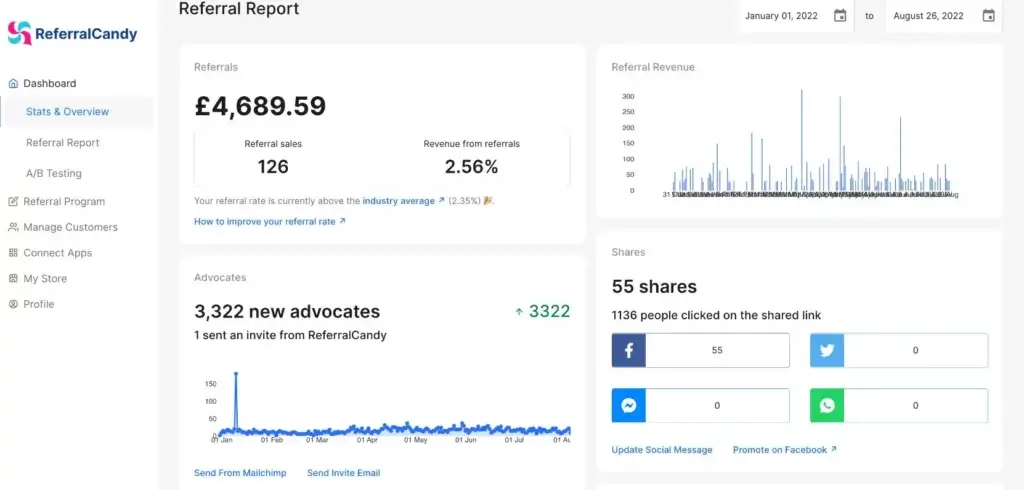Image resolution: width=1024 pixels, height=490 pixels.
Task: Click the WhatsApp share icon
Action: (827, 405)
